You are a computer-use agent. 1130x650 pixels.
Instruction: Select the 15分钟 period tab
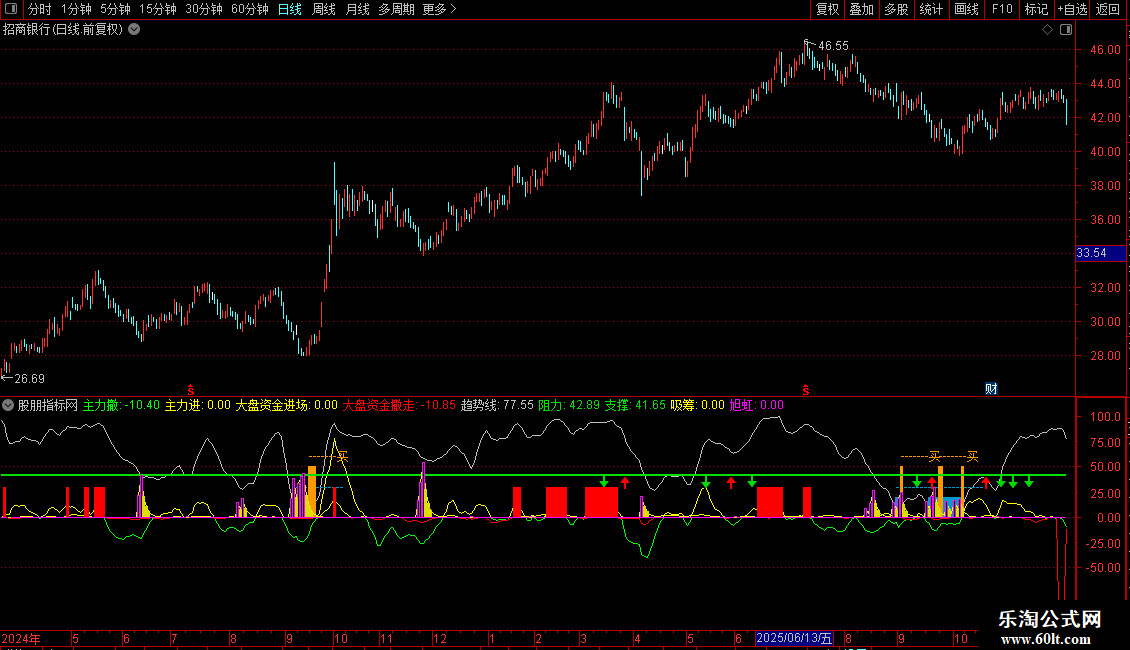click(158, 9)
